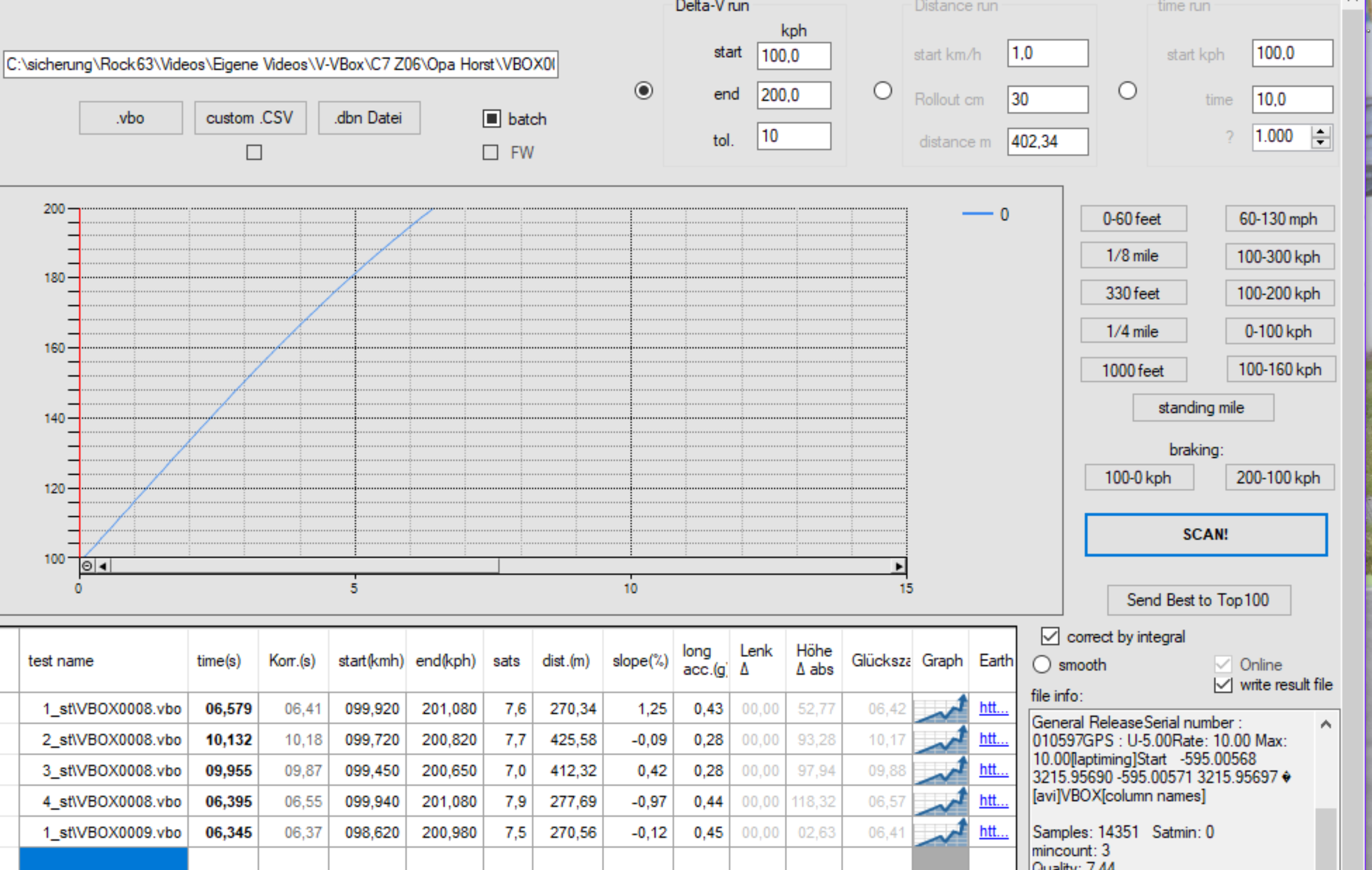Open graph icon for 2_st\VBOX0008.vbo row
Screen dimensions: 1372x870
(x=941, y=740)
